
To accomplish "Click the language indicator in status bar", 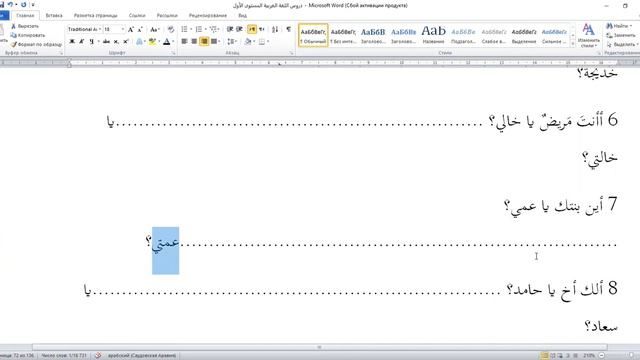I will (142, 356).
